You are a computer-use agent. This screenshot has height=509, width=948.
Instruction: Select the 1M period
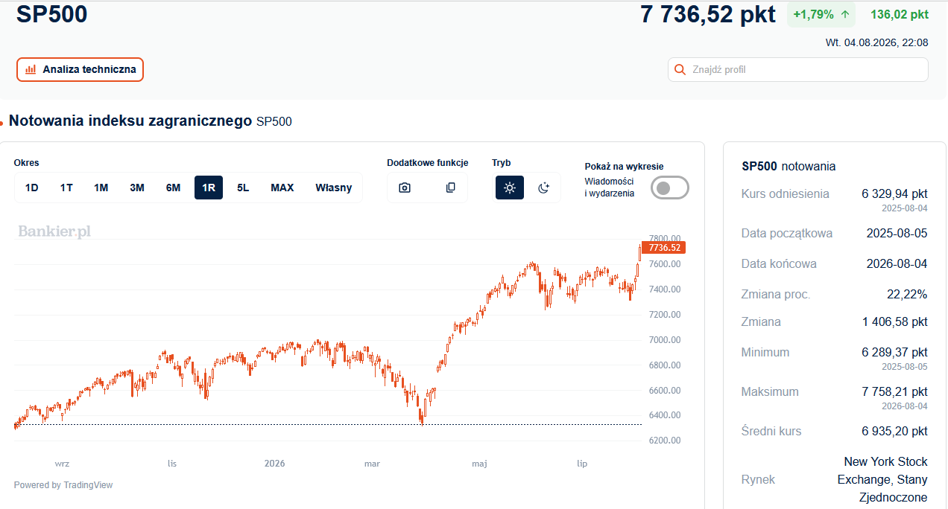[101, 188]
